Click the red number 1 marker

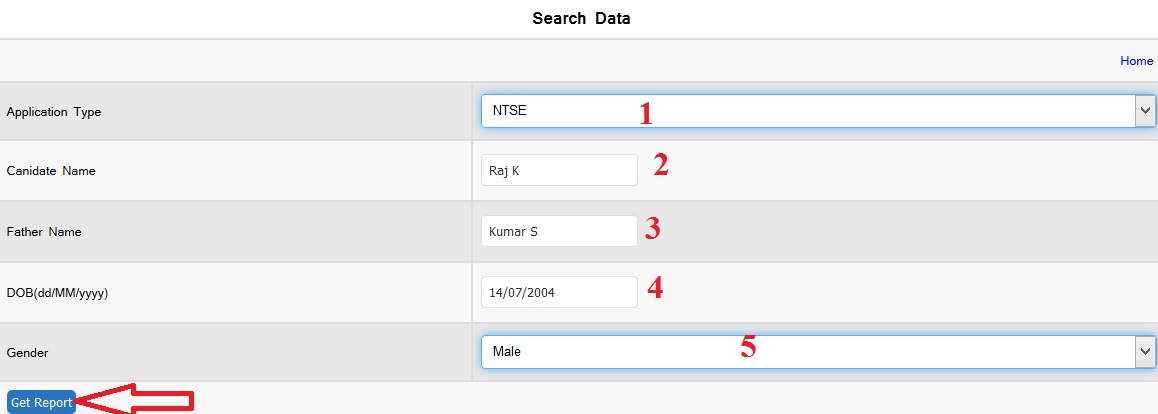pyautogui.click(x=646, y=113)
